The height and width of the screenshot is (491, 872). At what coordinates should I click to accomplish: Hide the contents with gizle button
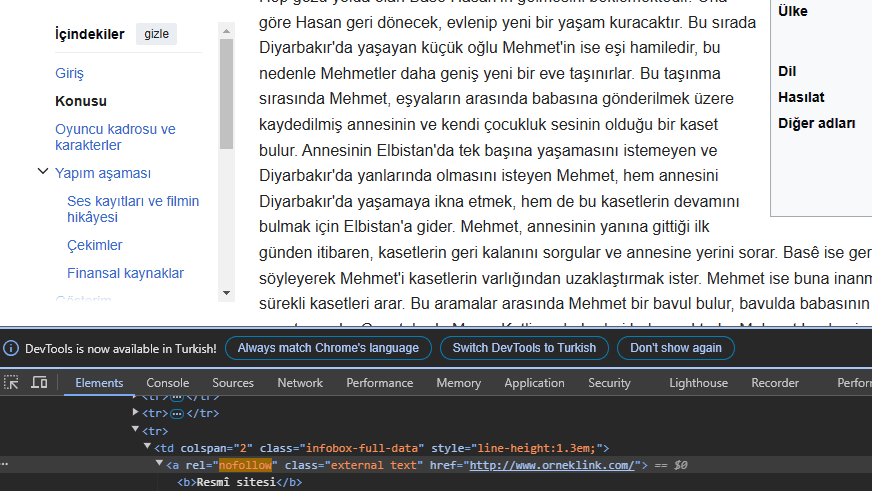click(156, 34)
